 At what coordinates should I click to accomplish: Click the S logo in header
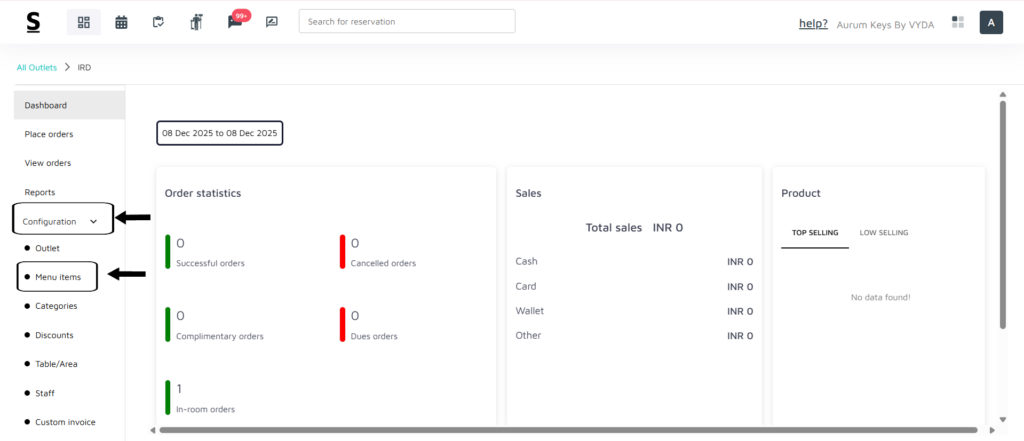coord(34,22)
